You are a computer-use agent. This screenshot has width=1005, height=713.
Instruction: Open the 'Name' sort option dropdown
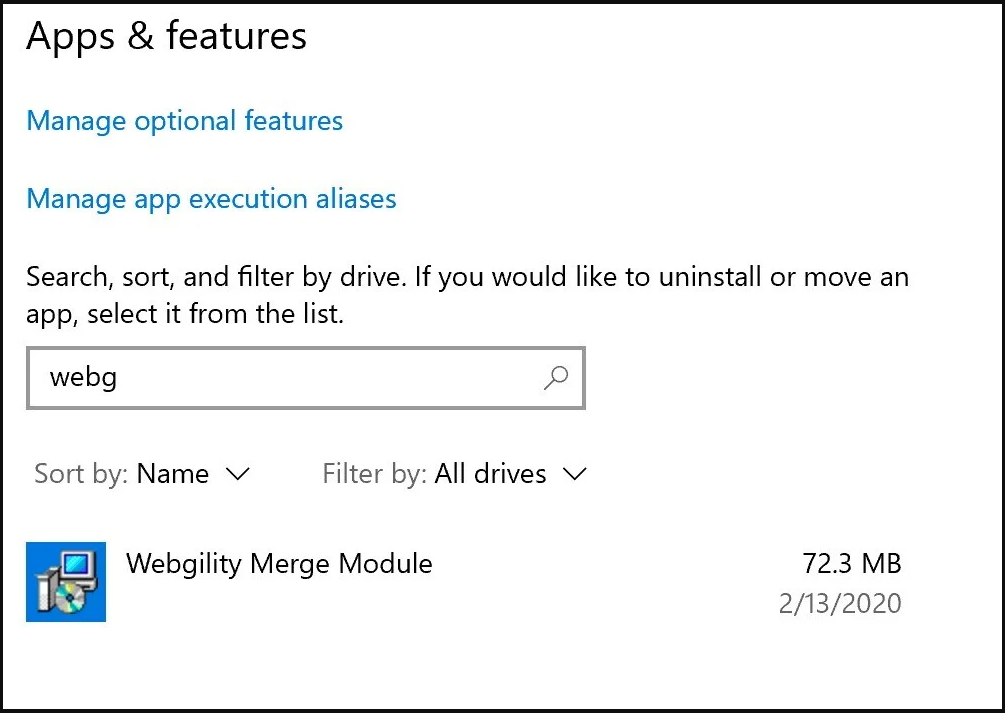(173, 473)
